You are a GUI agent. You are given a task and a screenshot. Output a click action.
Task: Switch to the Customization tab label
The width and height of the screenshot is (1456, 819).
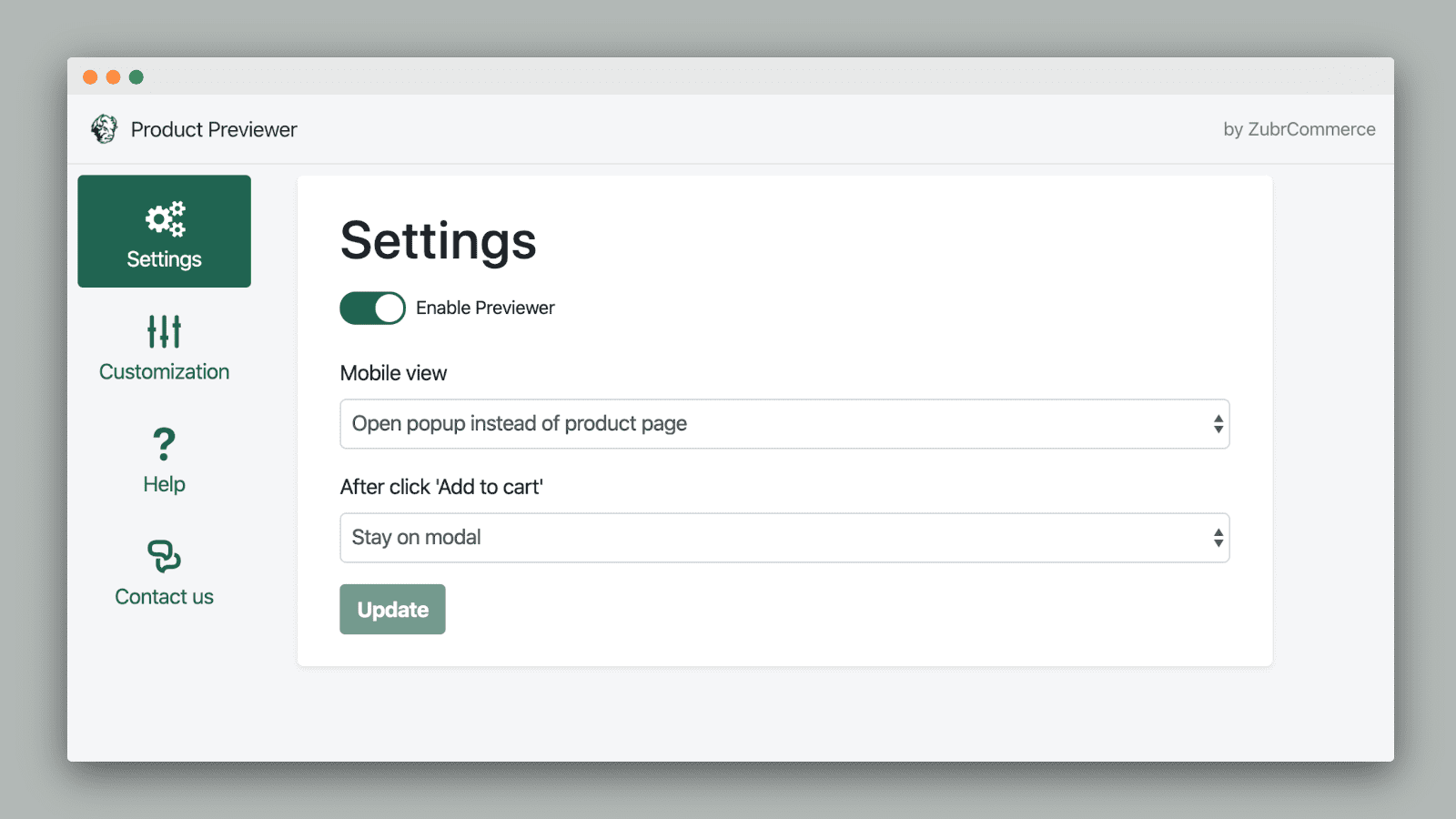[164, 372]
